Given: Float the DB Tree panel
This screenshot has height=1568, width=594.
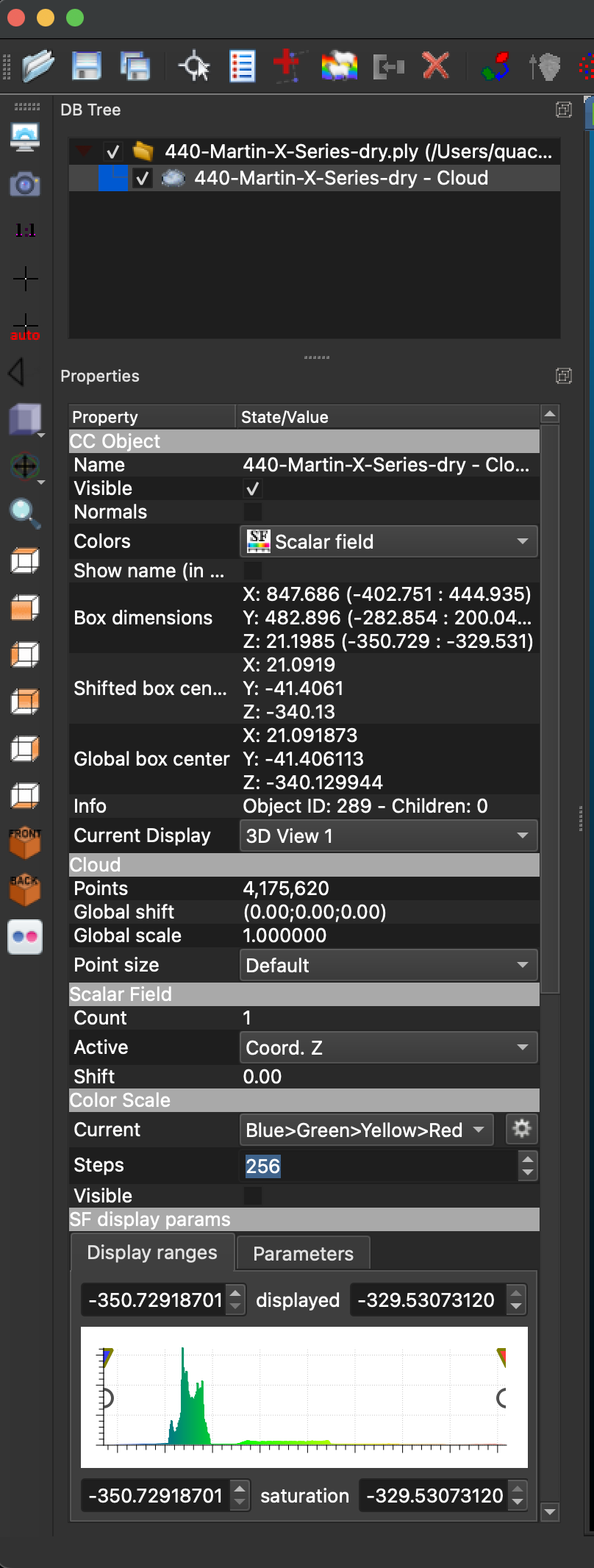Looking at the screenshot, I should point(564,110).
